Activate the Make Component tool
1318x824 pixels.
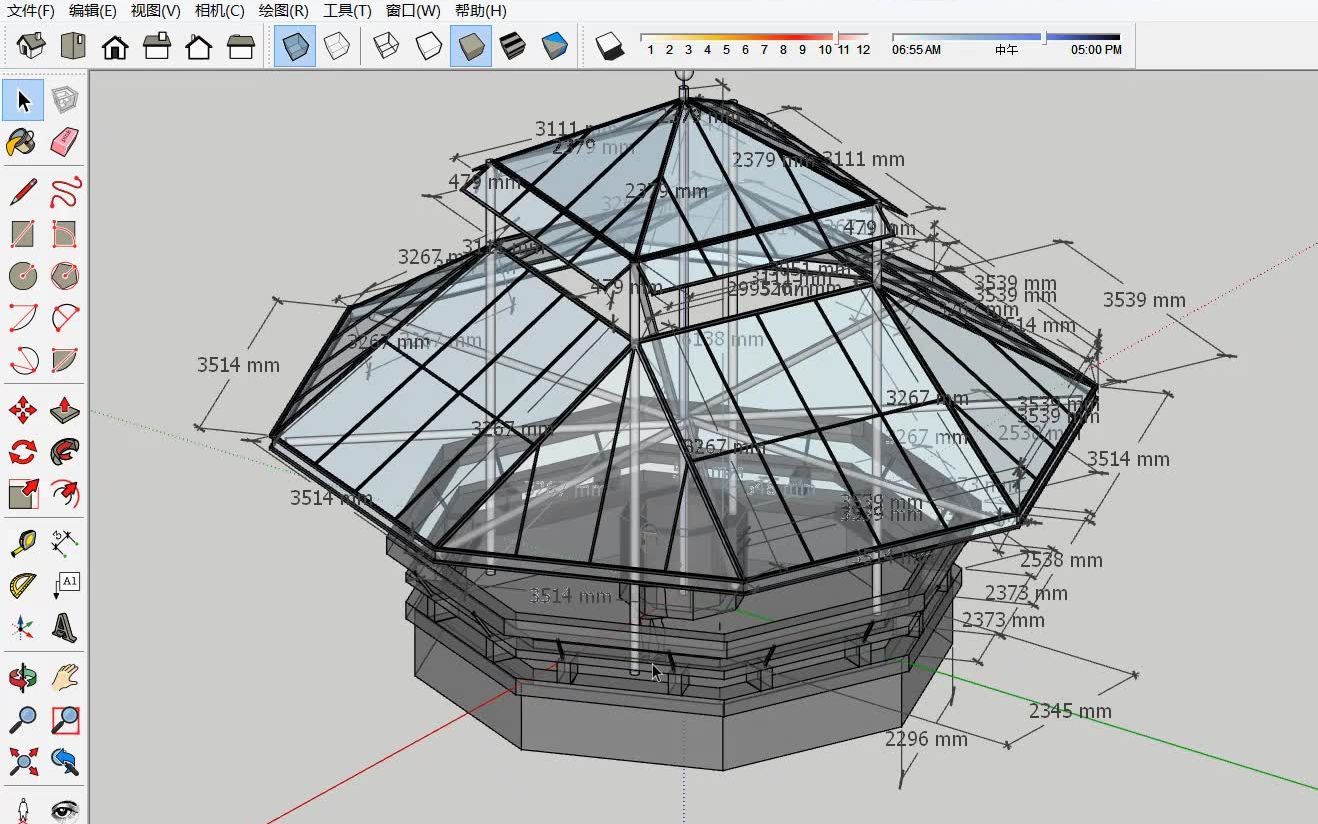coord(65,100)
